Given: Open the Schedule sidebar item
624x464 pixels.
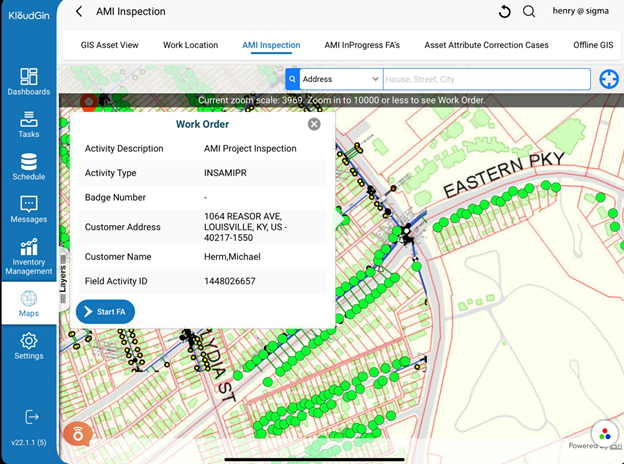Looking at the screenshot, I should tap(29, 167).
